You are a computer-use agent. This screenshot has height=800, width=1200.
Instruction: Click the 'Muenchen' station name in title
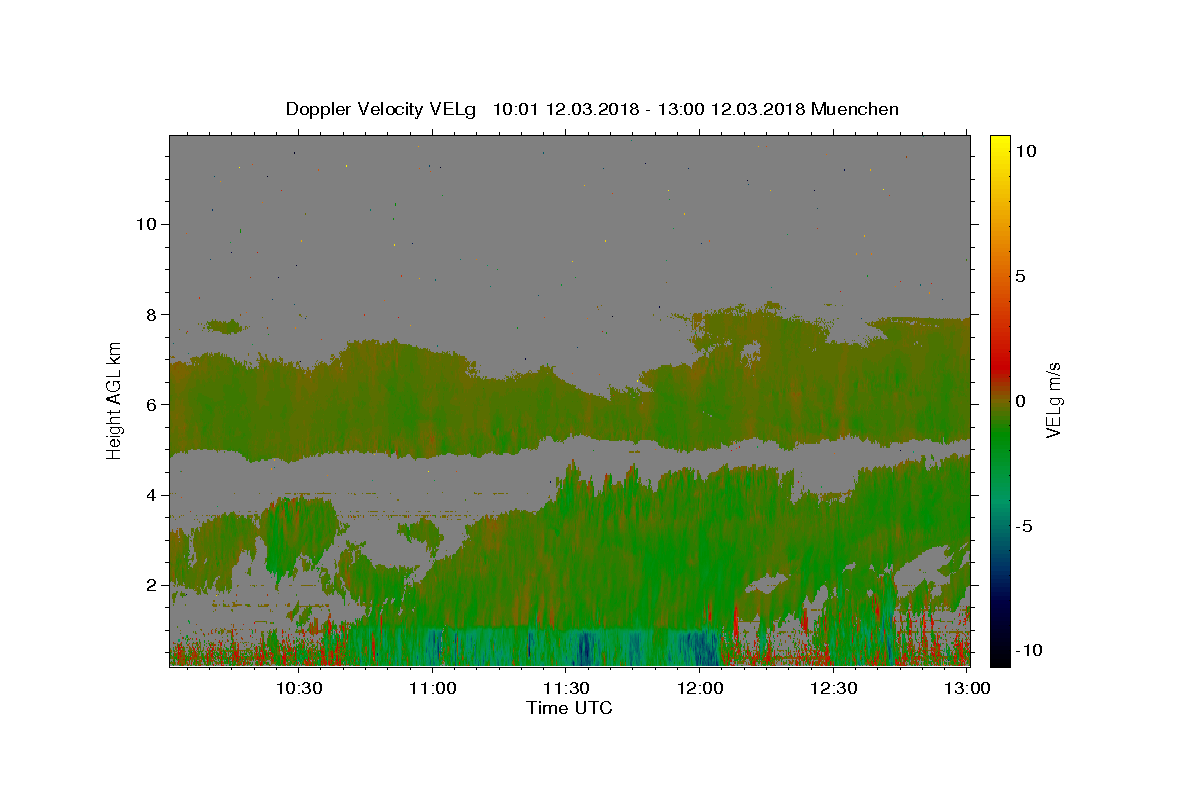click(855, 109)
